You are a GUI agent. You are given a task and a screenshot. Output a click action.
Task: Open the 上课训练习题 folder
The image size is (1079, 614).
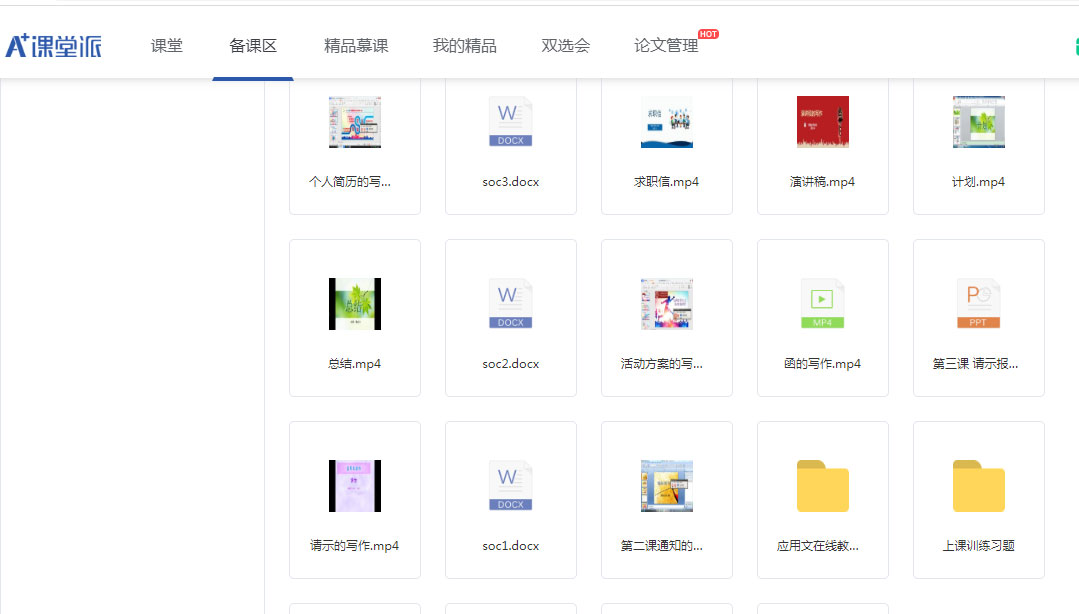click(978, 486)
